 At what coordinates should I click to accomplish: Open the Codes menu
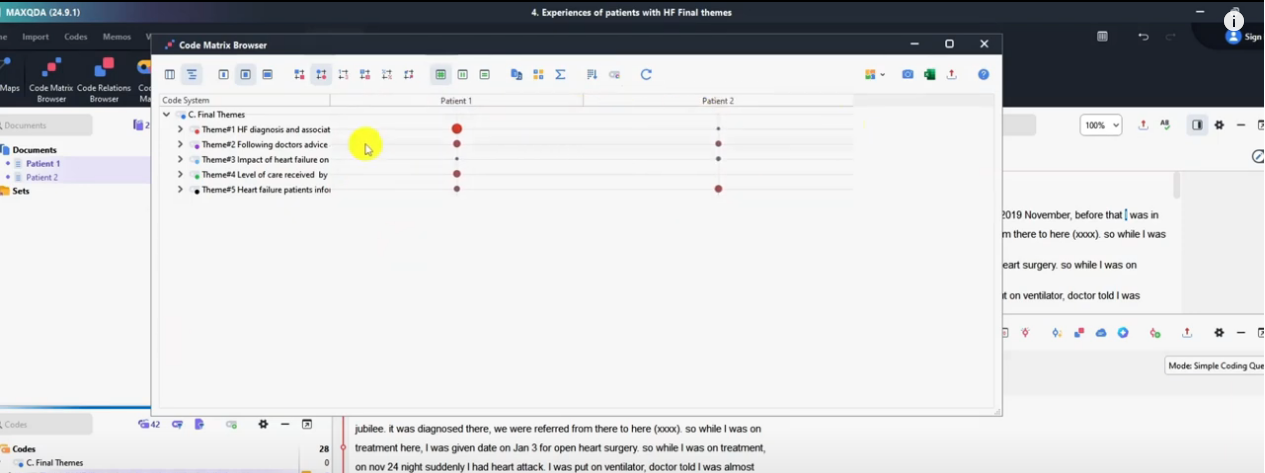tap(76, 37)
